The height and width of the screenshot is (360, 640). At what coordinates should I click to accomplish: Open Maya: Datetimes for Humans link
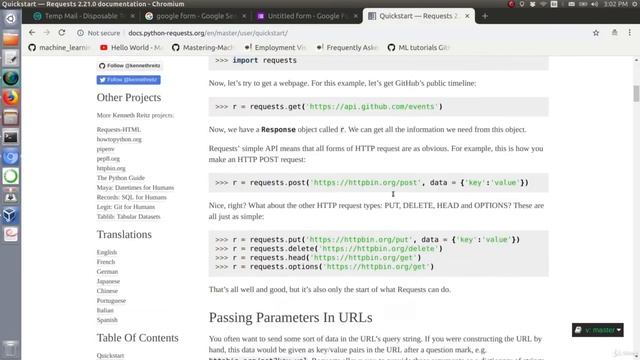pyautogui.click(x=135, y=188)
